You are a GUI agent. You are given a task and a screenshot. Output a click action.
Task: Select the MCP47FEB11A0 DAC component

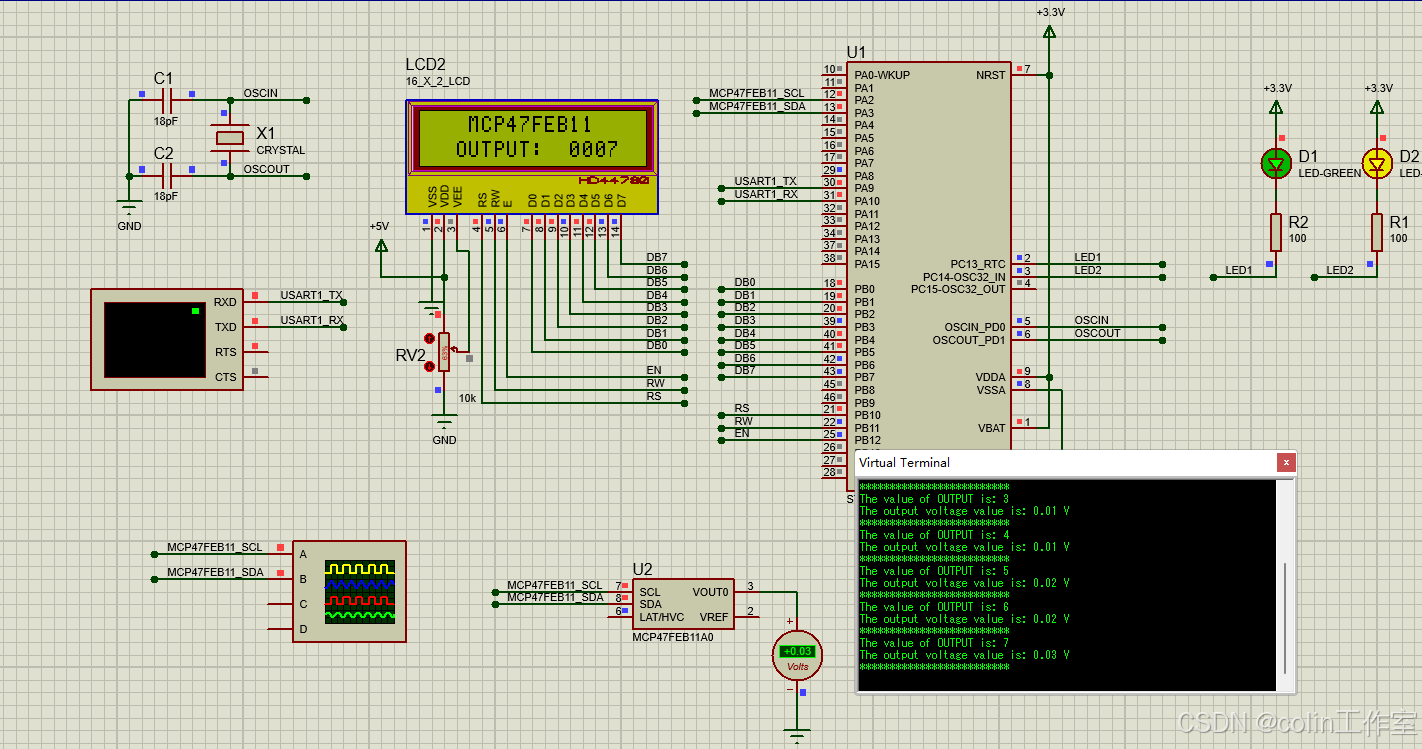[x=683, y=605]
